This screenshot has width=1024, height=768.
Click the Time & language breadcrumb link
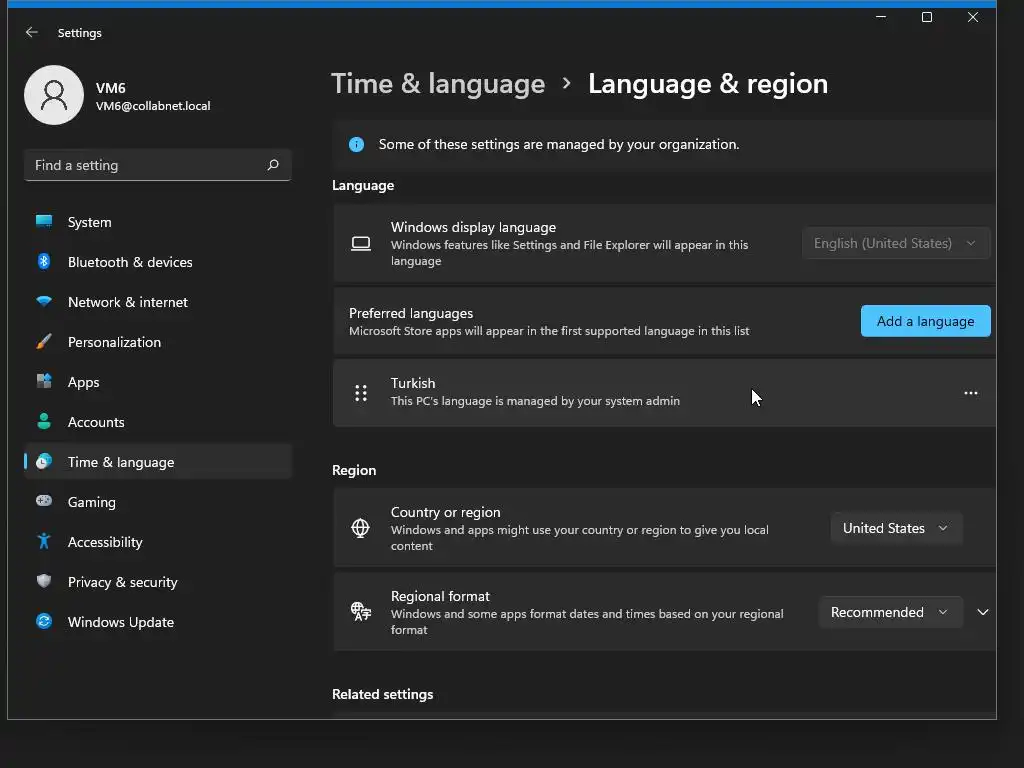(438, 84)
